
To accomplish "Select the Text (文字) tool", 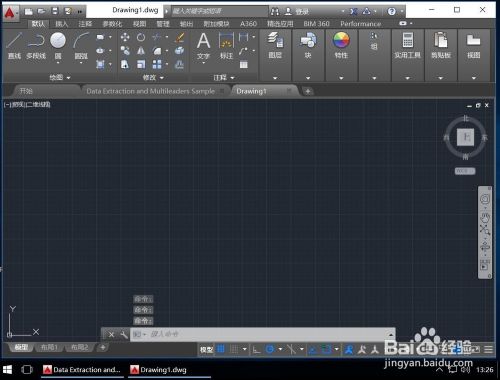I will [x=203, y=46].
